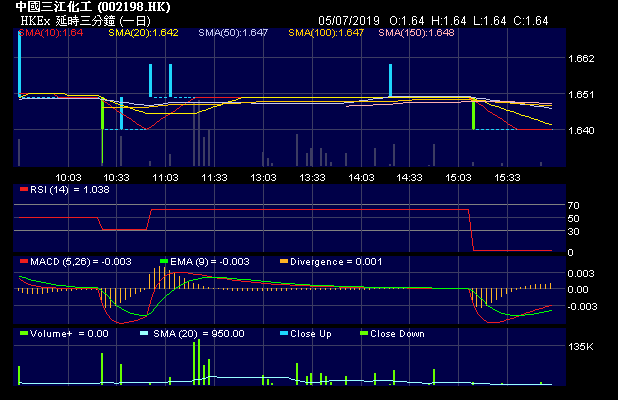Image resolution: width=618 pixels, height=400 pixels.
Task: Click the Close Down legend label
Action: (398, 334)
